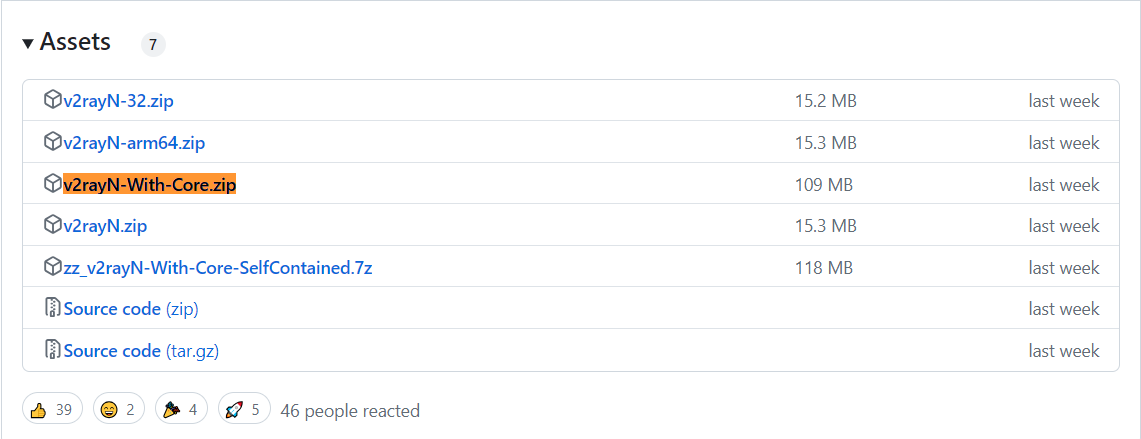Click the archive icon beside Source code (tar.gz)
The height and width of the screenshot is (439, 1141).
pos(53,351)
